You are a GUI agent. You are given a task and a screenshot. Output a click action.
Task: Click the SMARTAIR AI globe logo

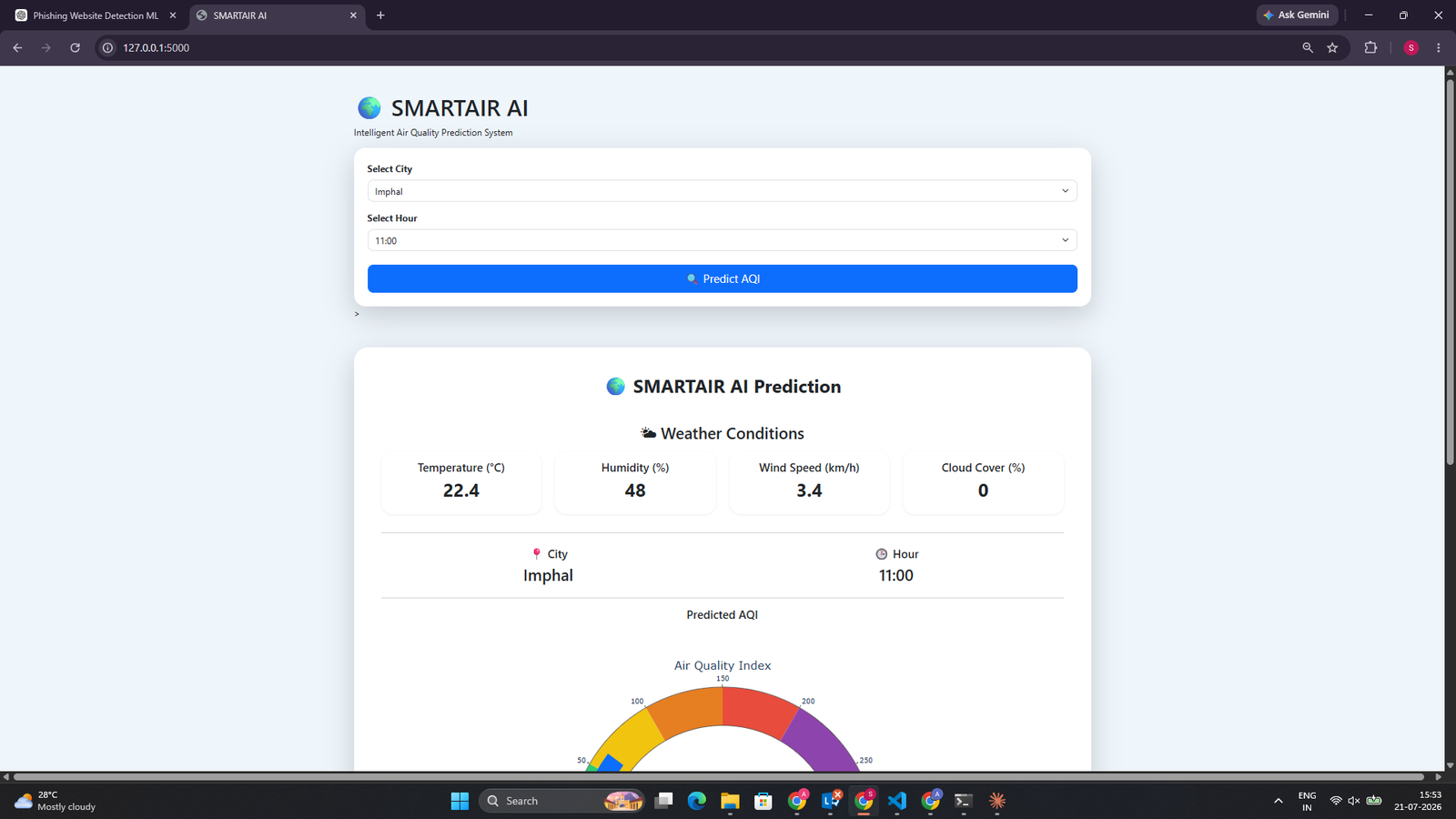pyautogui.click(x=369, y=108)
